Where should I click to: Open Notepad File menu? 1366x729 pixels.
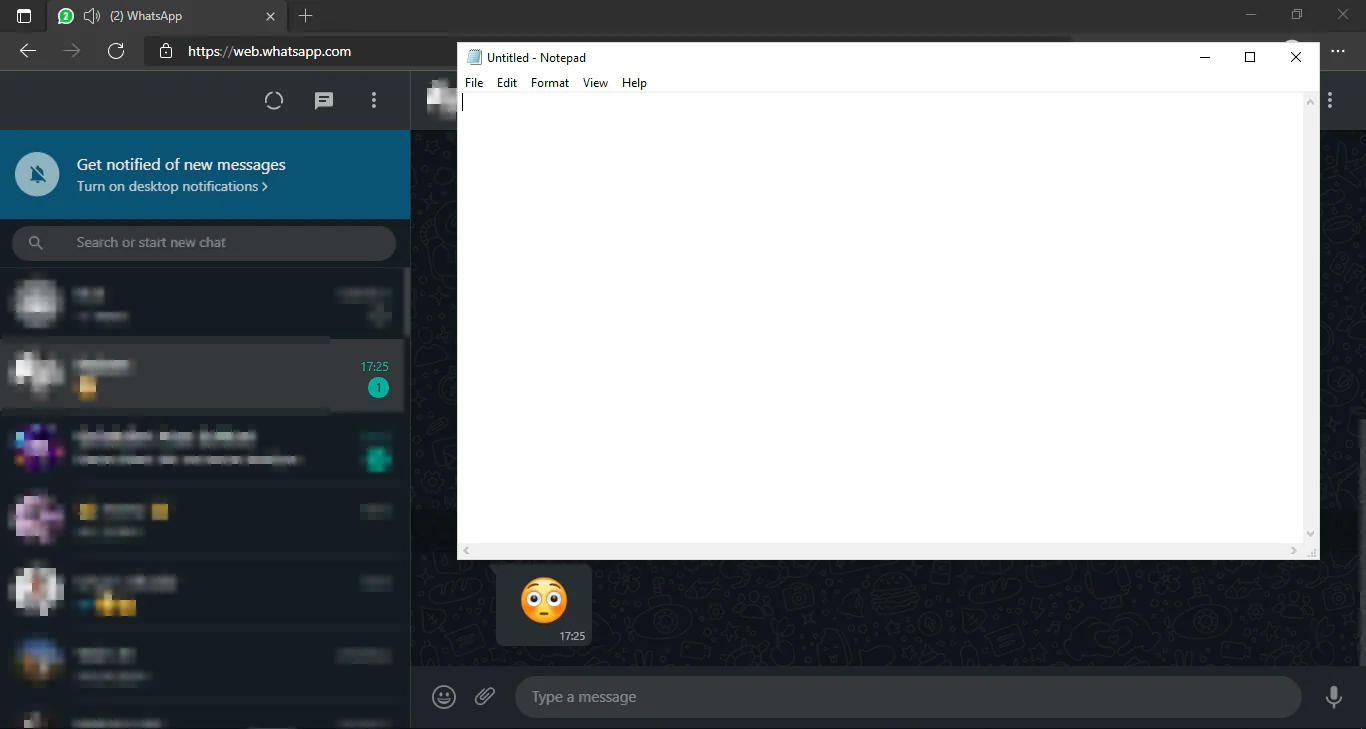click(474, 83)
